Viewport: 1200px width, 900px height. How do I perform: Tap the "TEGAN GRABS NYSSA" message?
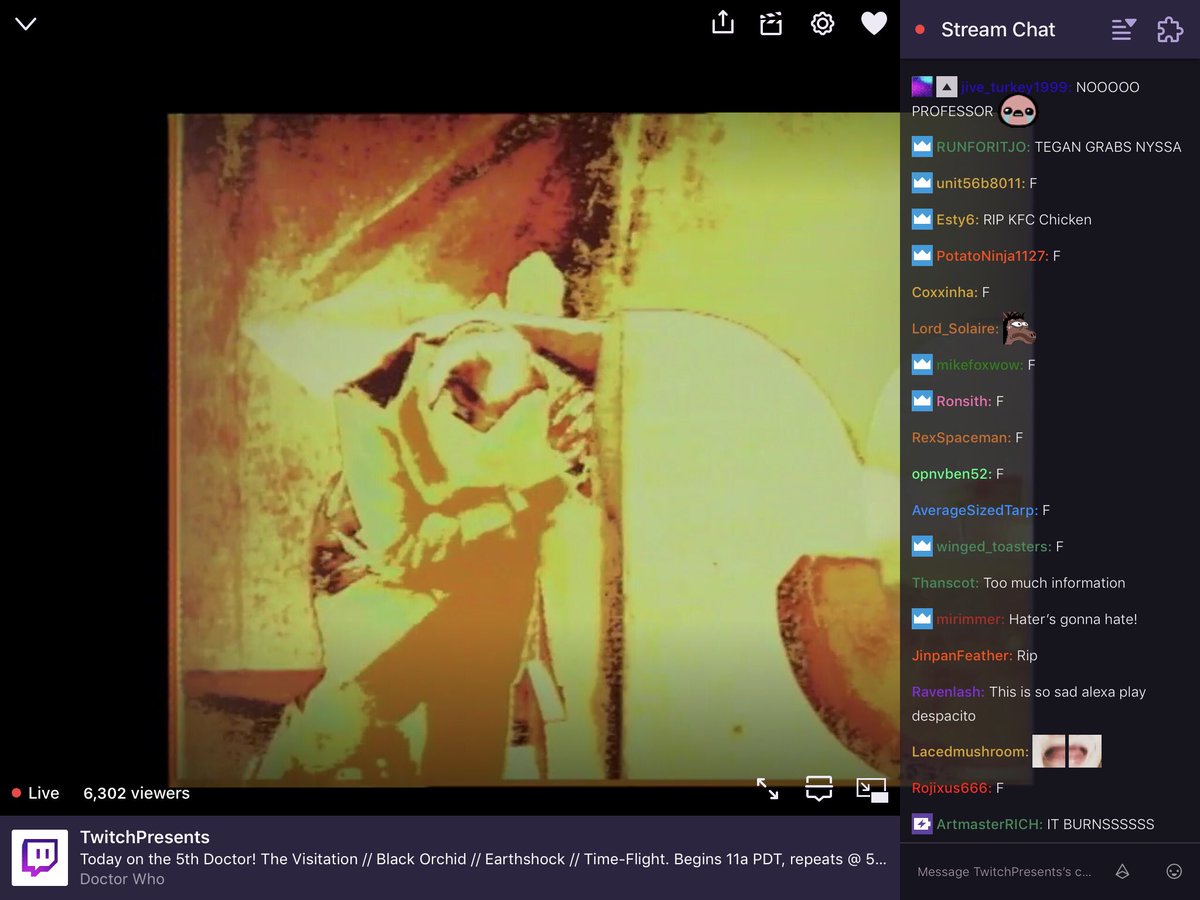[1108, 147]
